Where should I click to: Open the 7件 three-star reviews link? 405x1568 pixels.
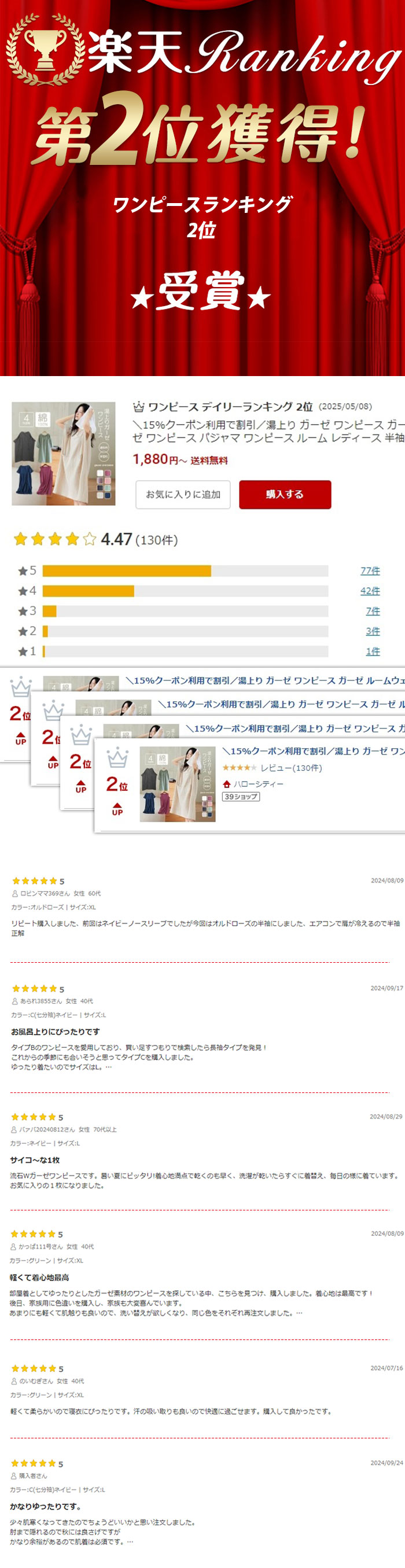373,611
